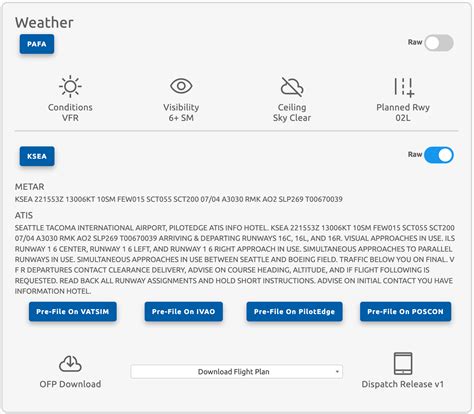
Task: Open the Dispatch Release tablet icon
Action: (403, 364)
